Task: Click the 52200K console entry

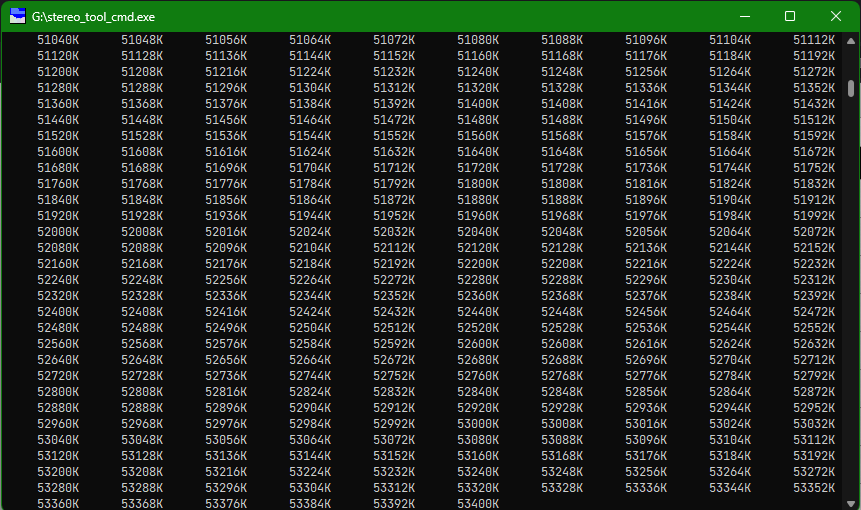Action: (478, 264)
